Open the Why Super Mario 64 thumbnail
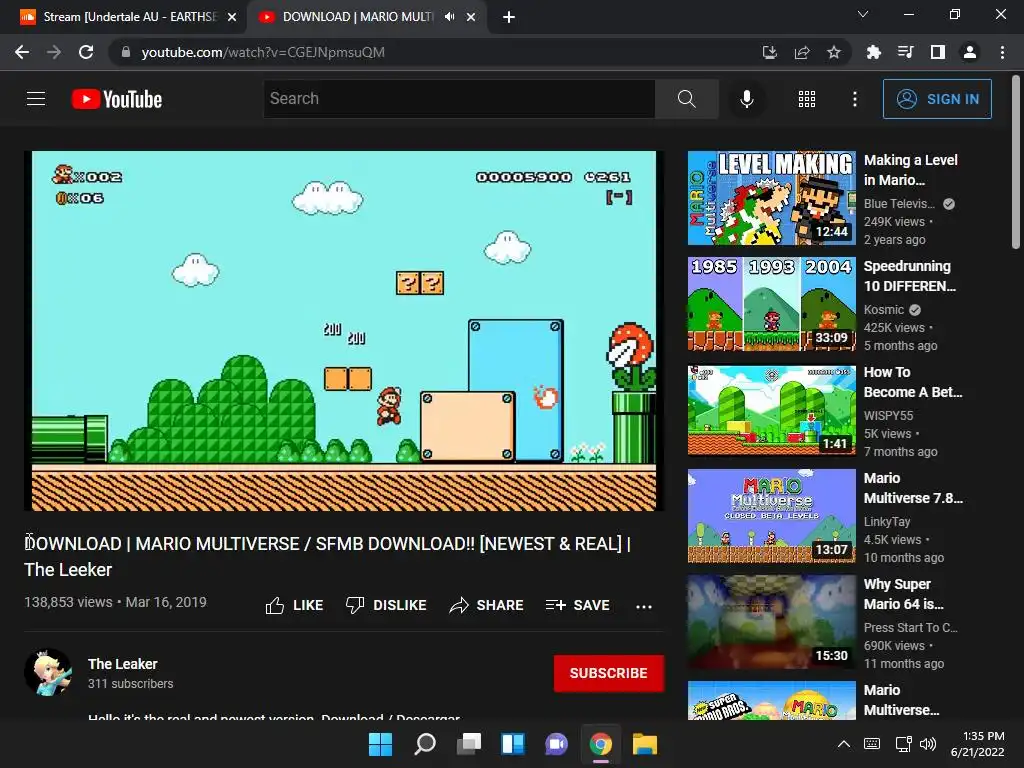1024x768 pixels. coord(771,622)
